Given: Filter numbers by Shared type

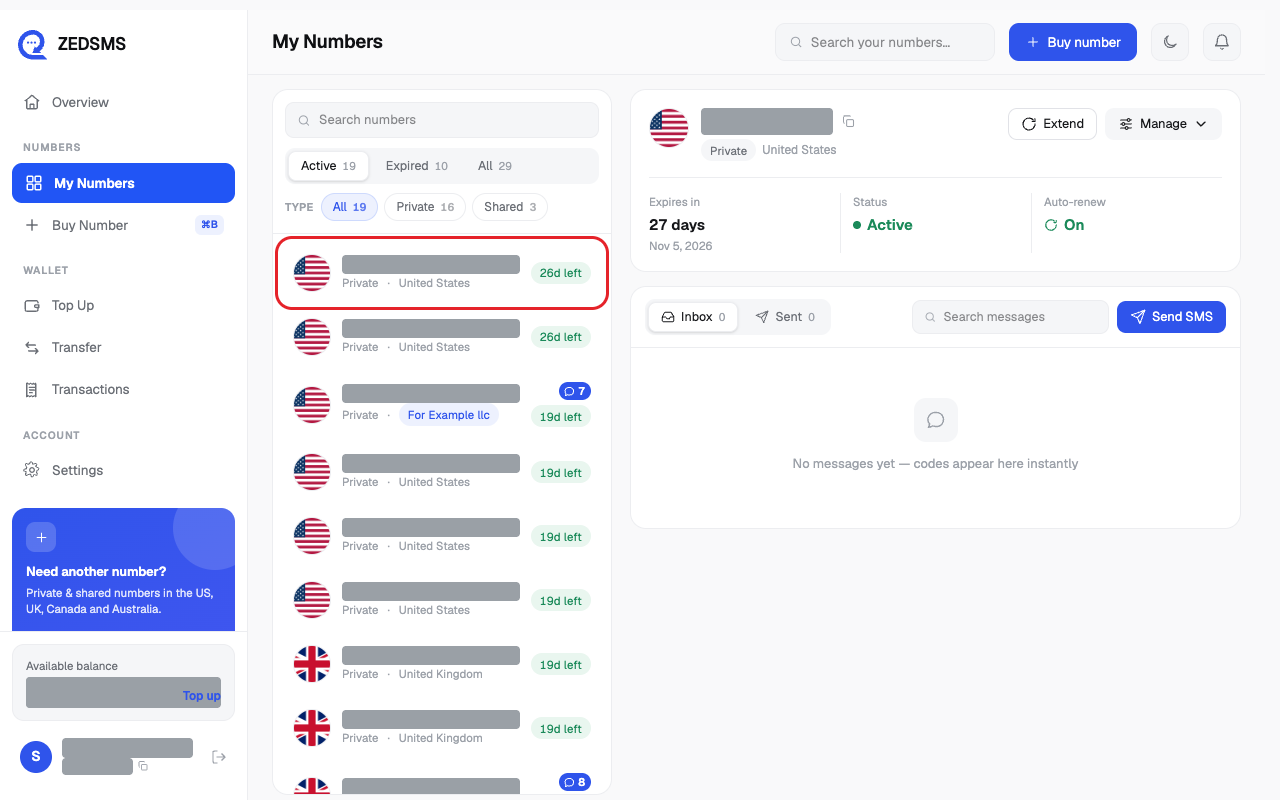Looking at the screenshot, I should tap(510, 207).
